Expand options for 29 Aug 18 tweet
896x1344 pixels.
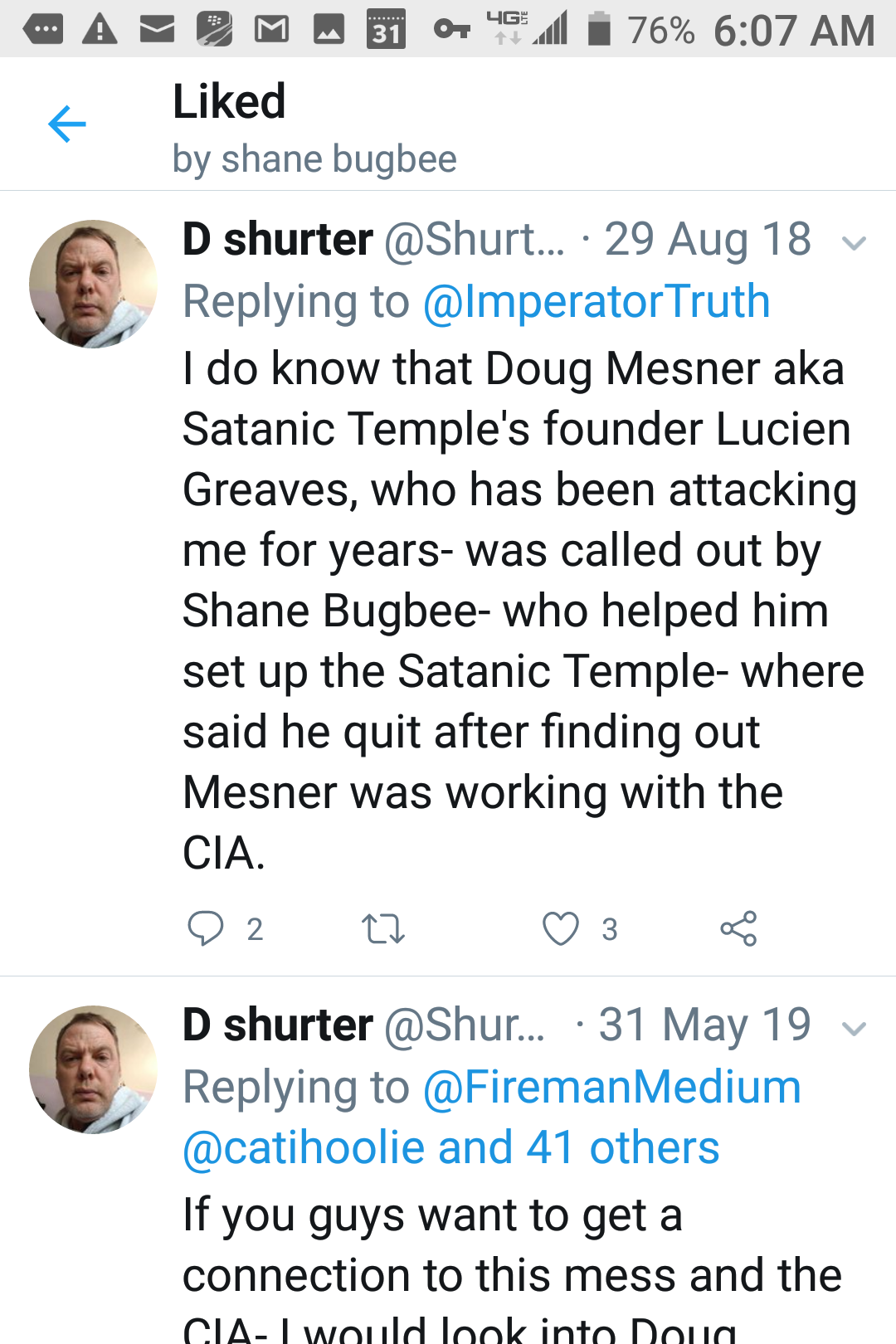click(854, 243)
